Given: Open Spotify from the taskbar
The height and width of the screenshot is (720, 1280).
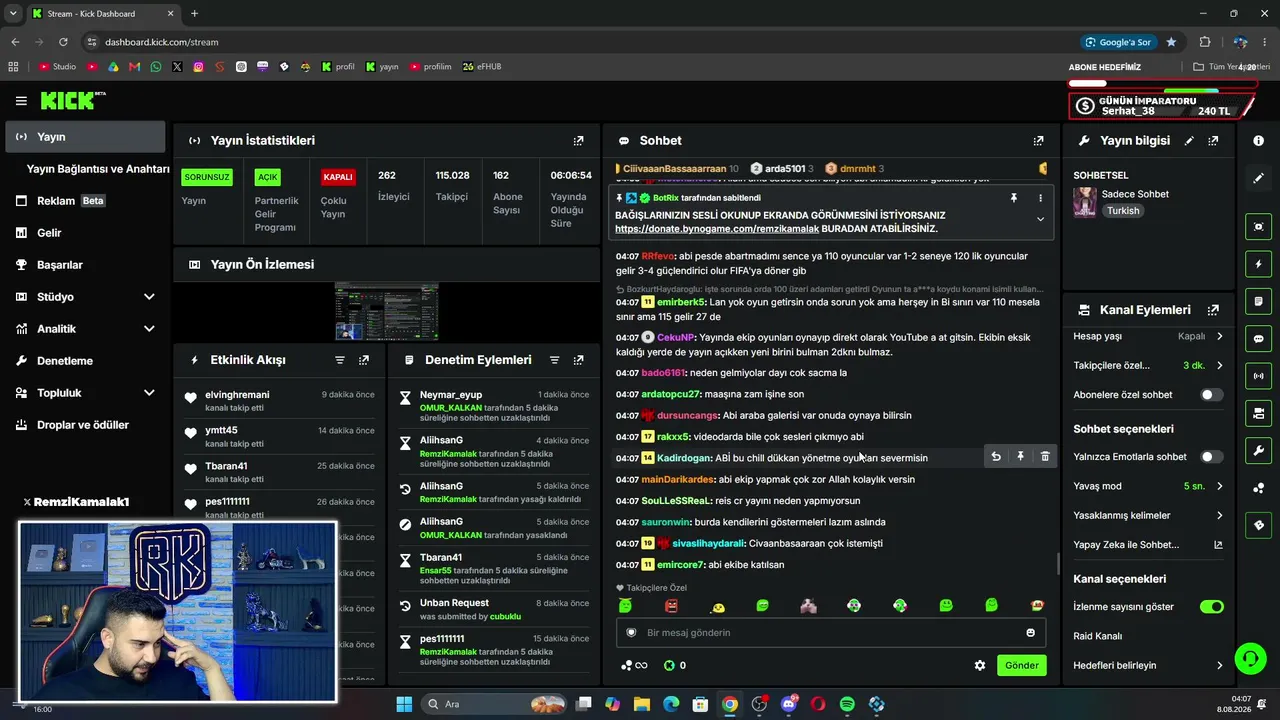Looking at the screenshot, I should tap(847, 704).
